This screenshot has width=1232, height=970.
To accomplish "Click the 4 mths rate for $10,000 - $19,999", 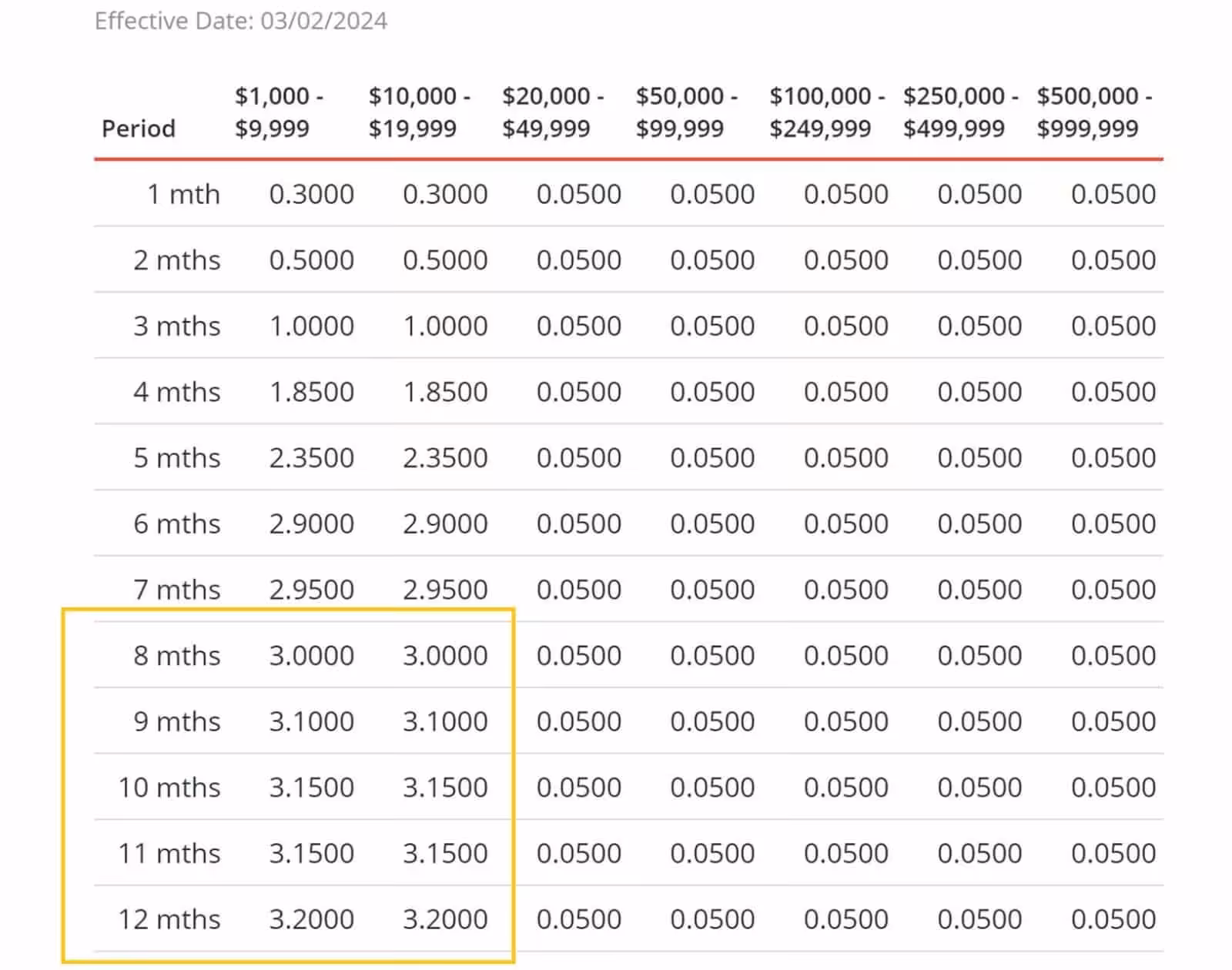I will click(445, 392).
